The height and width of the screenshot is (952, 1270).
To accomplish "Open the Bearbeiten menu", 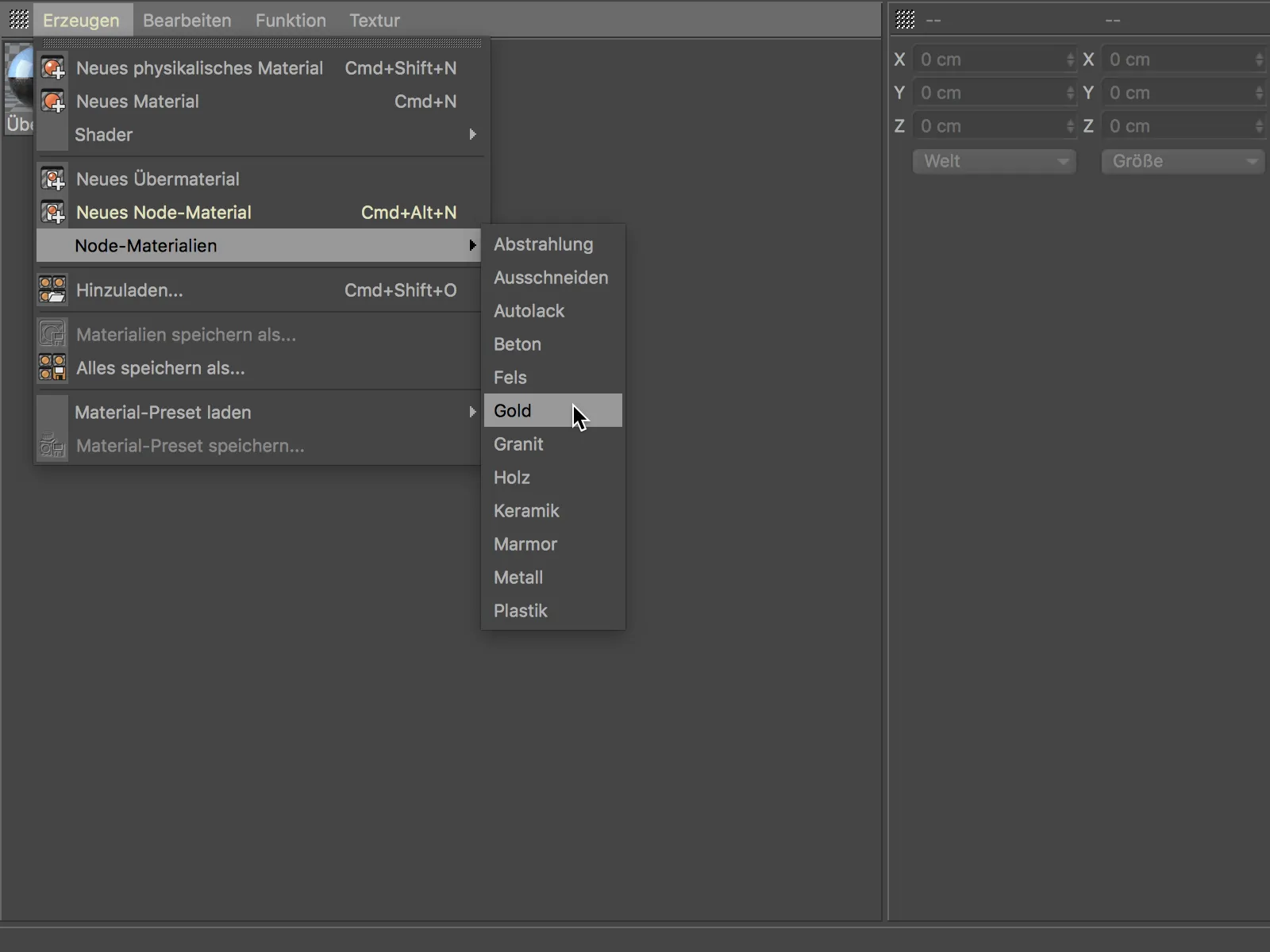I will [187, 21].
